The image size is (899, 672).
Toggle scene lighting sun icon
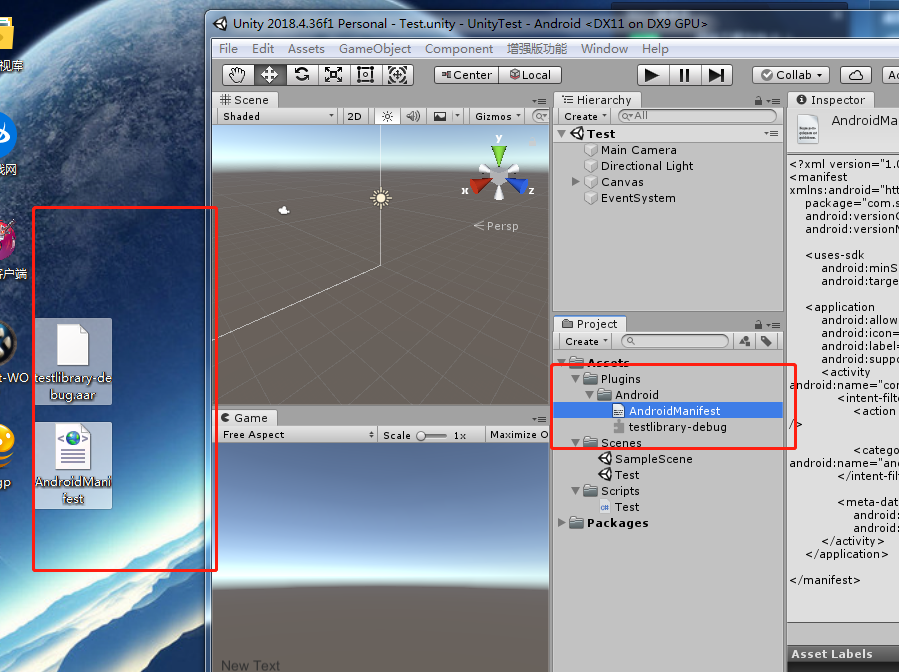coord(388,116)
